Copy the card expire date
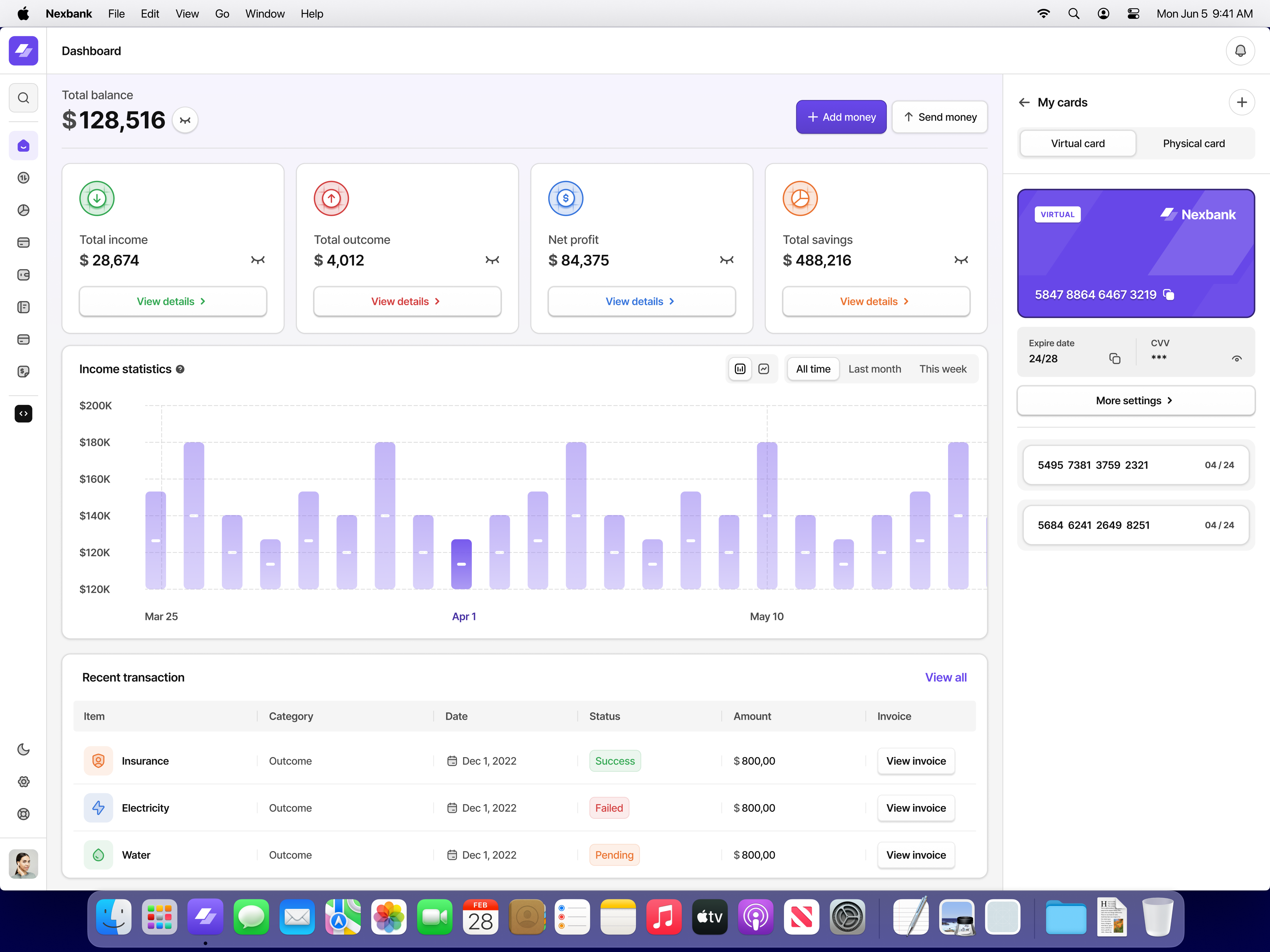The width and height of the screenshot is (1270, 952). click(x=1114, y=359)
